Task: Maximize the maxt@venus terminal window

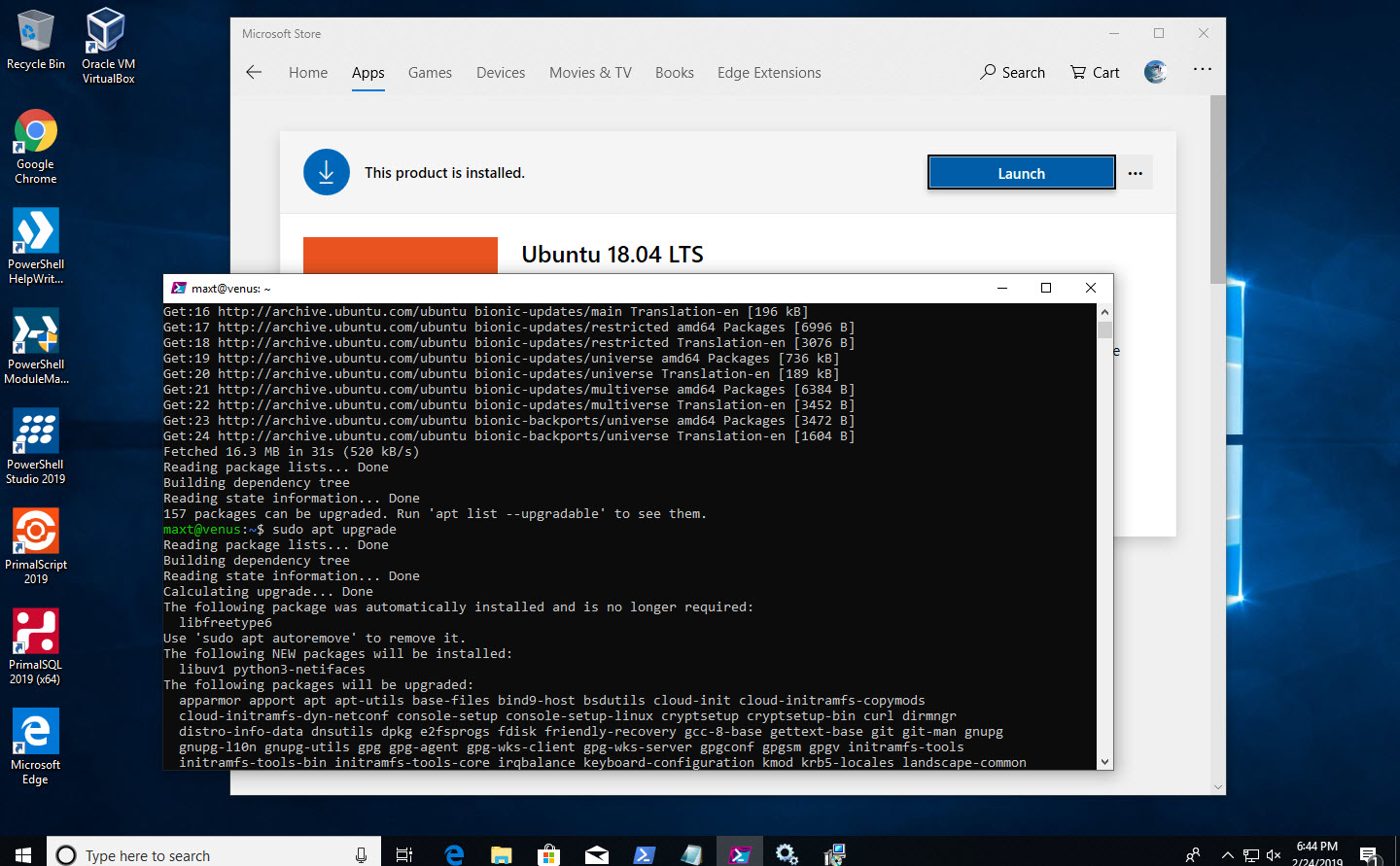Action: click(1046, 288)
